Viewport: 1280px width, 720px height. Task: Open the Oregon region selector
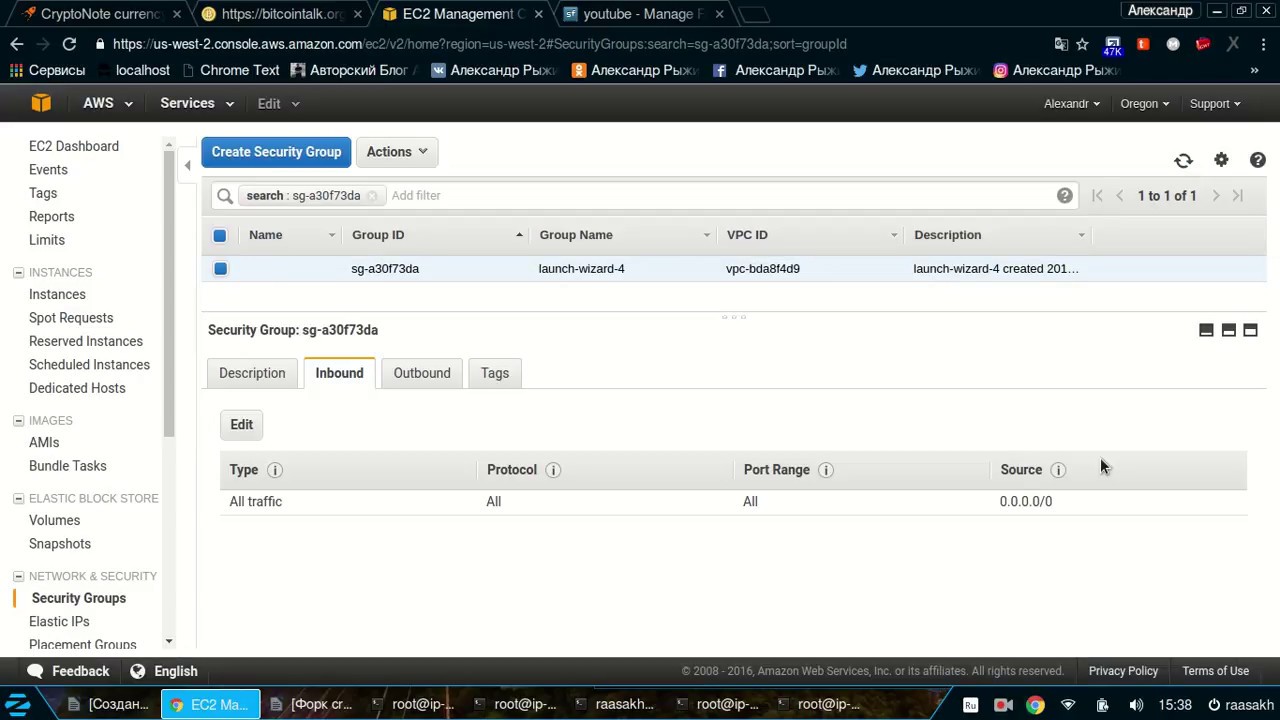point(1145,104)
